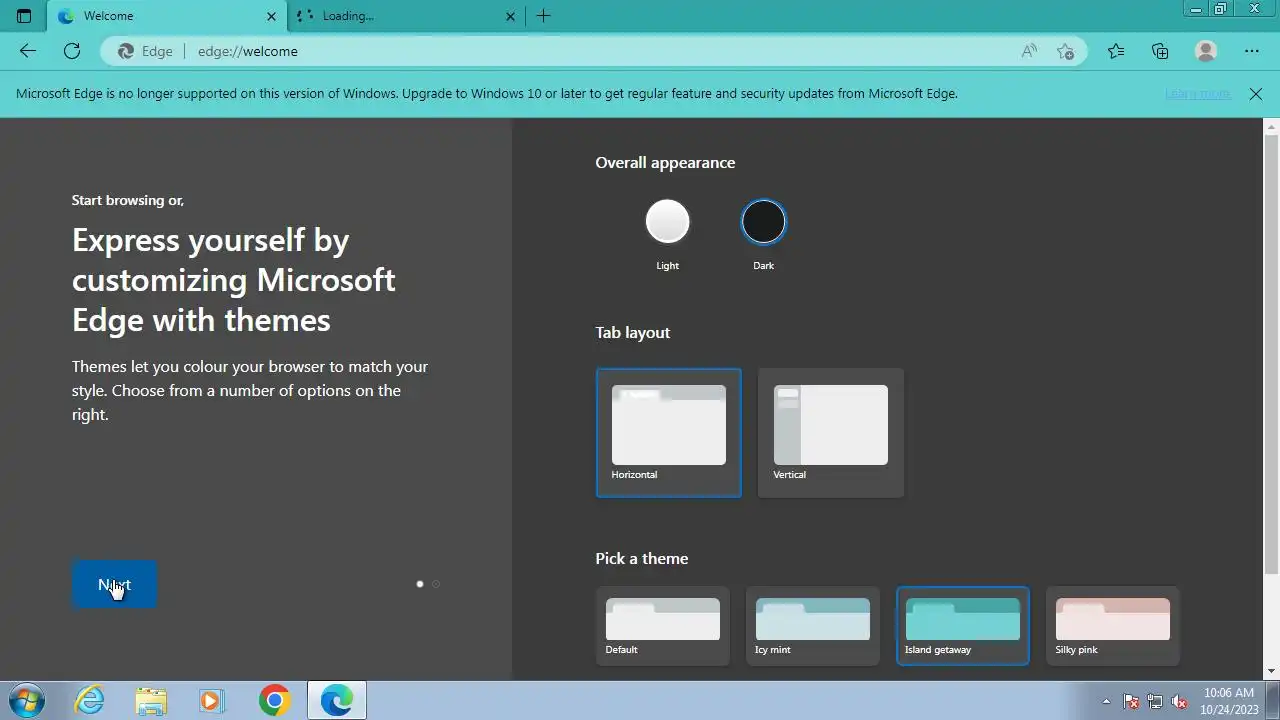Launch Google Chrome from taskbar
Screen dimensions: 1280x720
(274, 700)
